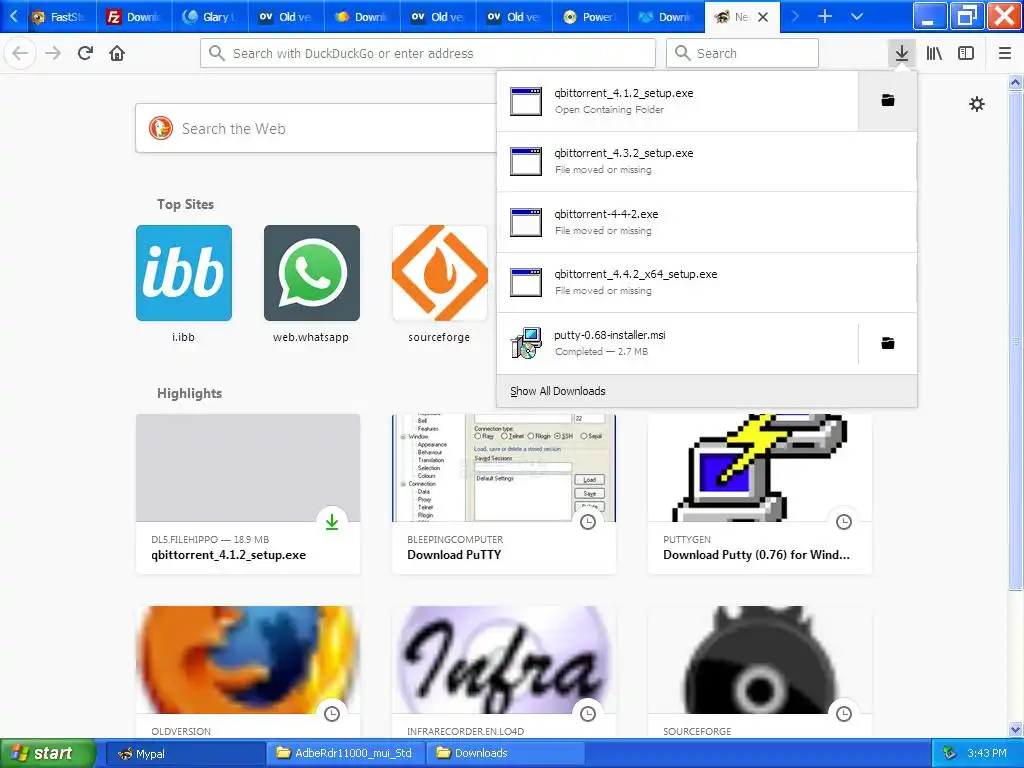Click the DuckDuckGo logo in web search
The image size is (1024, 768).
pyautogui.click(x=160, y=129)
